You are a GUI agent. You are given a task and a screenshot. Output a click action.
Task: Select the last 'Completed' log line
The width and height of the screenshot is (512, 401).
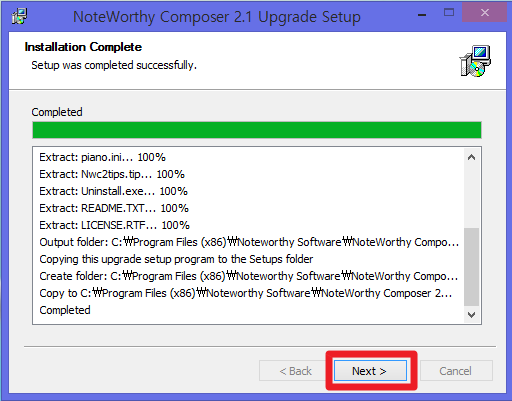[65, 310]
